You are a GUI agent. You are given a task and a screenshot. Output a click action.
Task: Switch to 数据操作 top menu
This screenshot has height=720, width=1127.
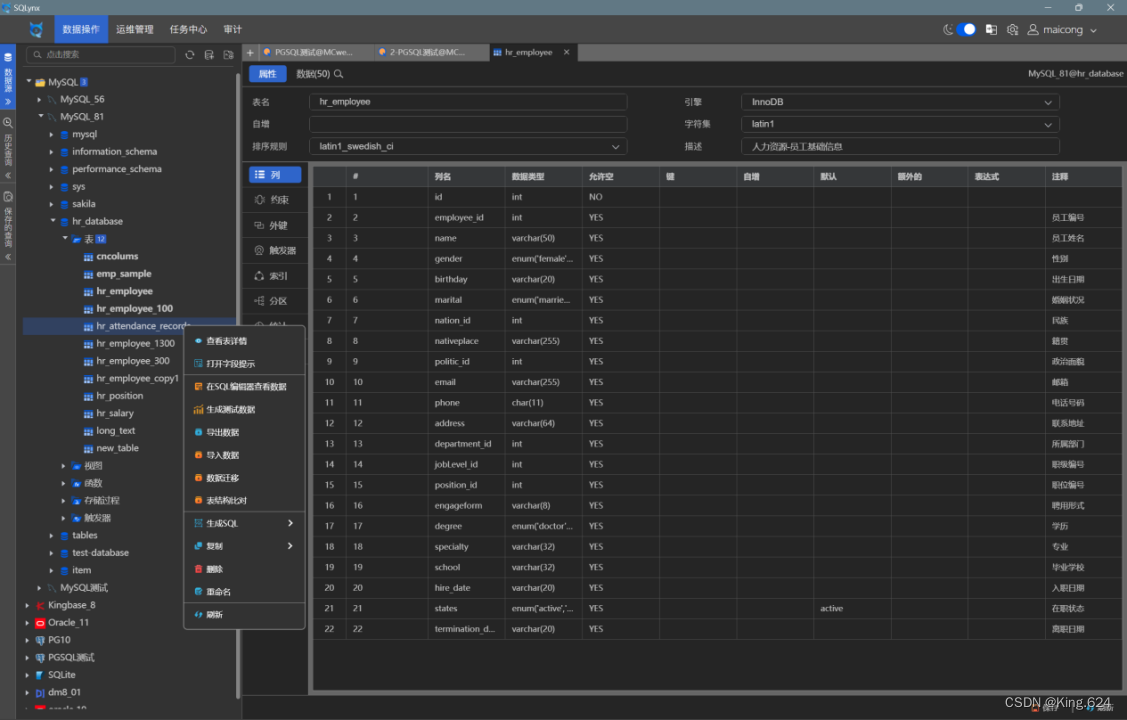[81, 29]
